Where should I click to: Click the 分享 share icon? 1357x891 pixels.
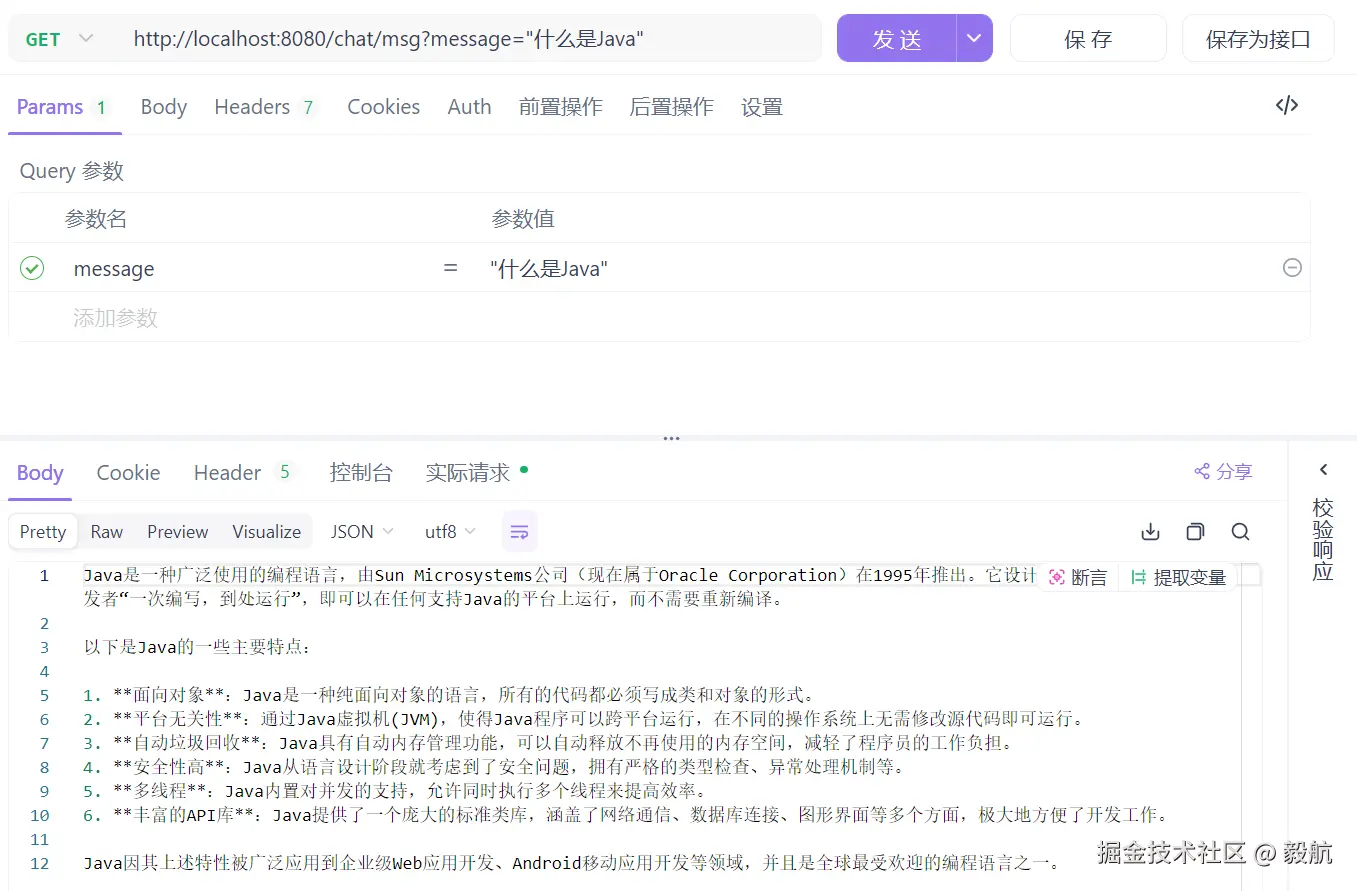click(1222, 471)
